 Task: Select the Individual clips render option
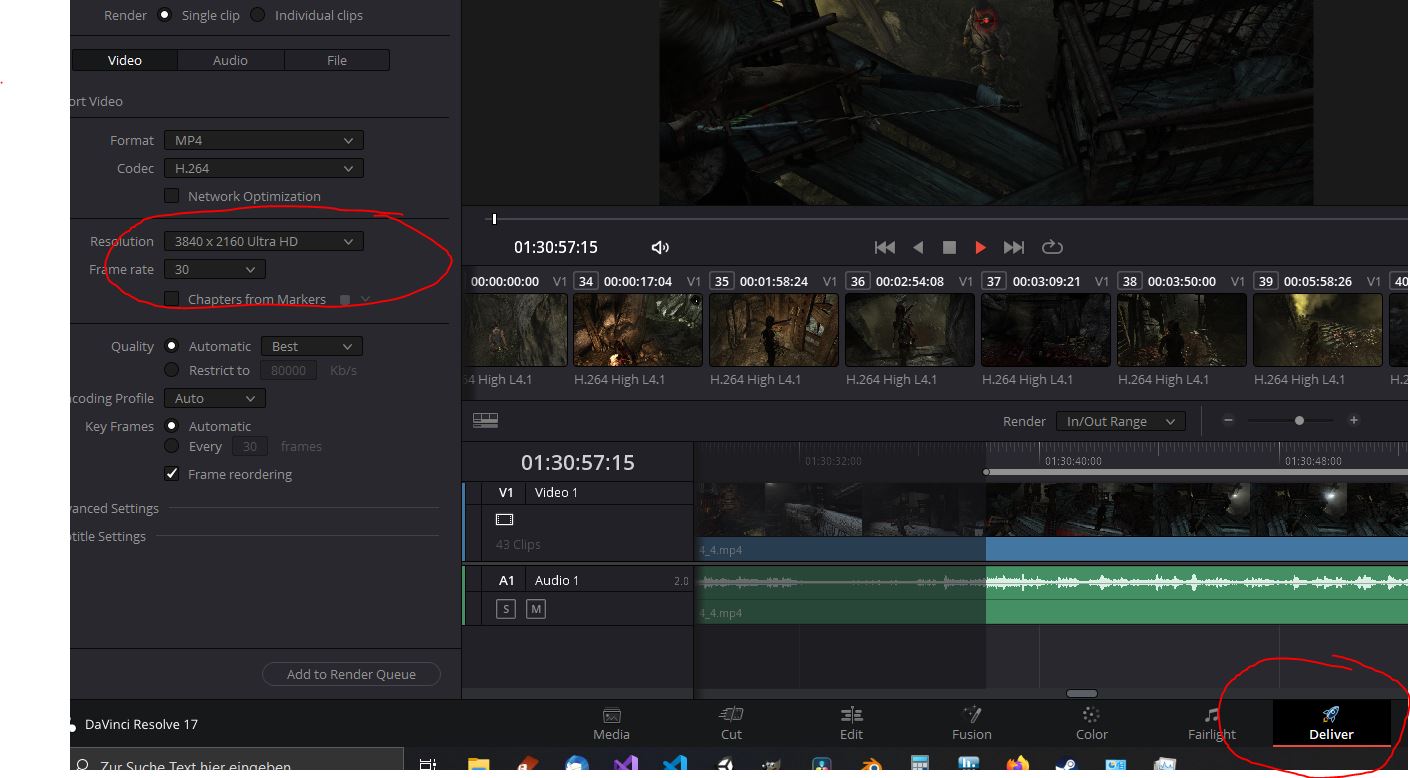coord(258,15)
